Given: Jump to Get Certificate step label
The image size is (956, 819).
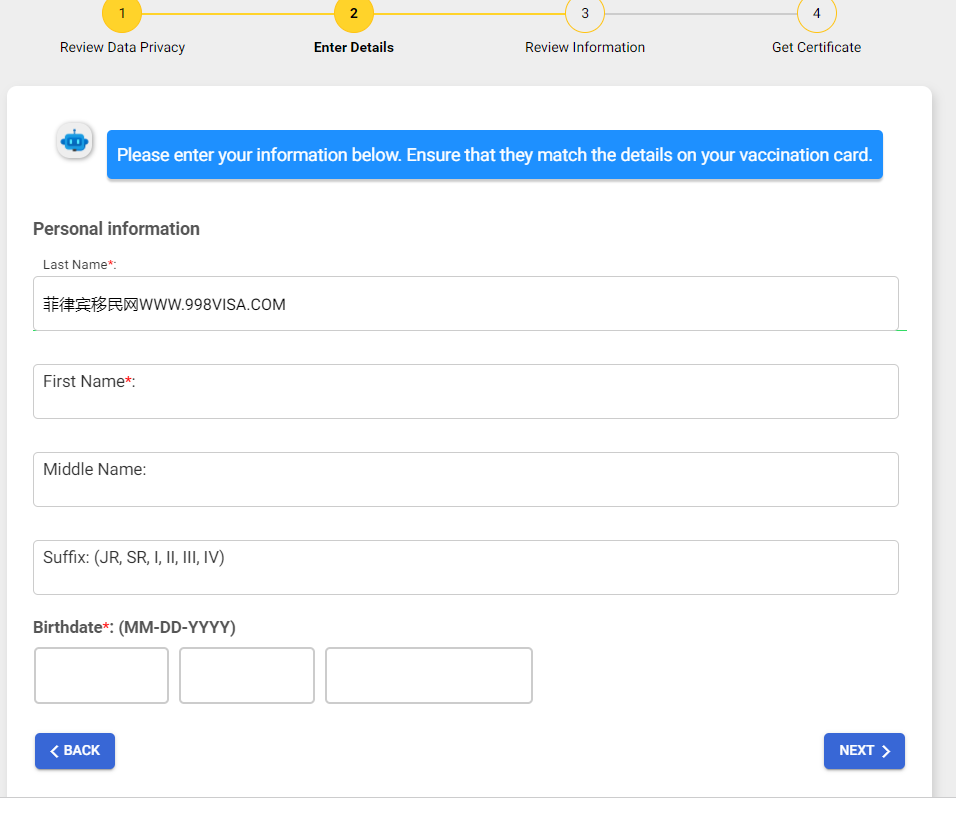Looking at the screenshot, I should (x=816, y=47).
